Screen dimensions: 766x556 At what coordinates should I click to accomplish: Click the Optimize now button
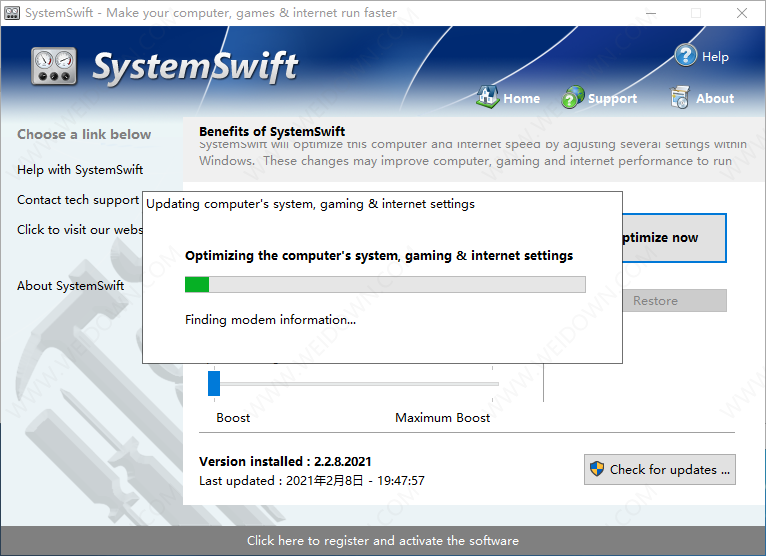(674, 238)
